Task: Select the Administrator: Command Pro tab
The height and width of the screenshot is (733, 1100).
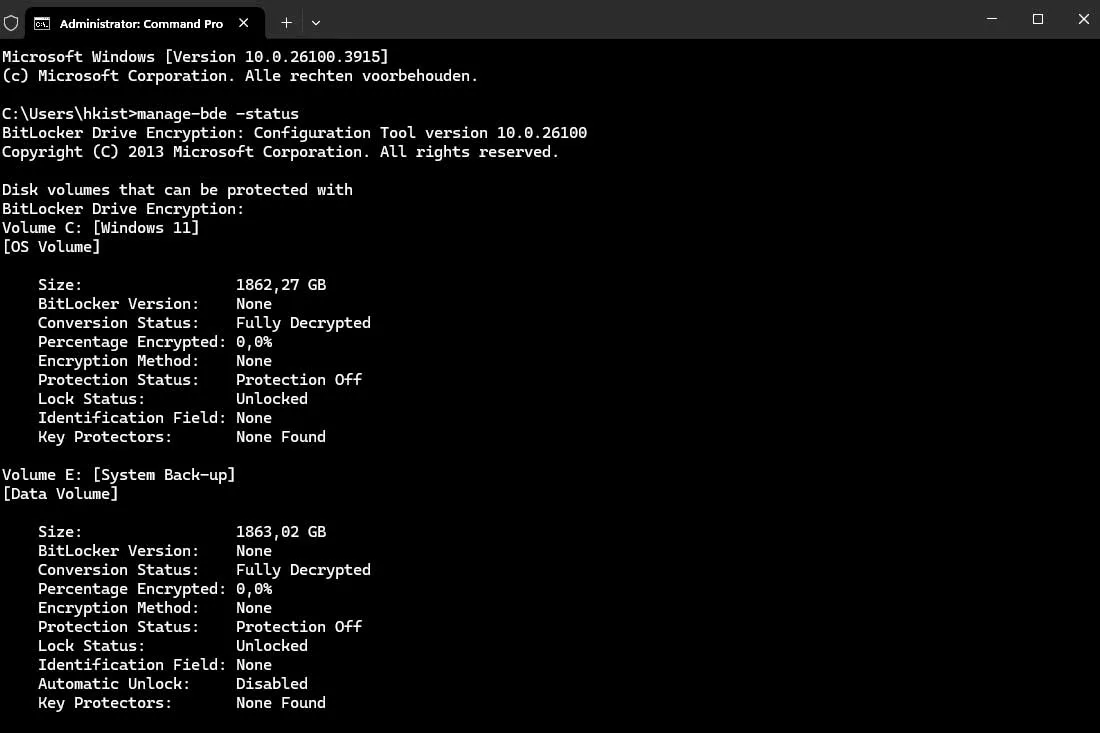Action: pos(140,22)
